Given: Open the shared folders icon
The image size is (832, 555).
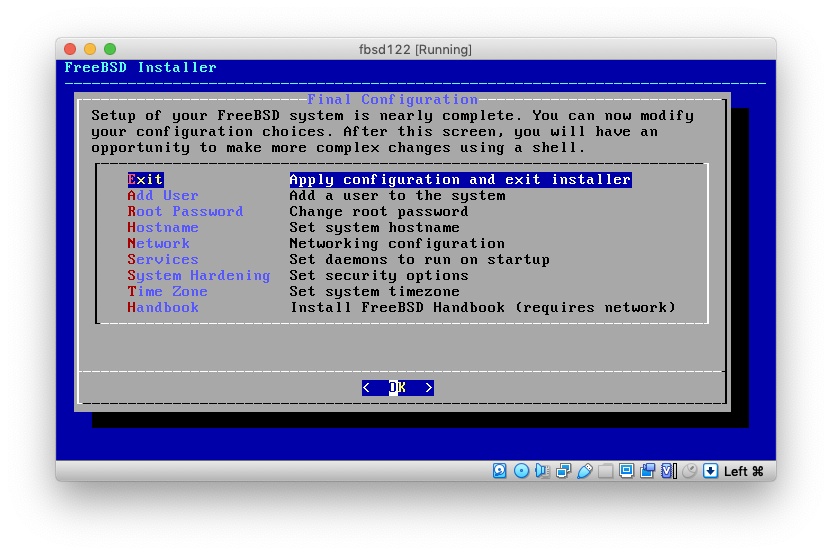Looking at the screenshot, I should [x=606, y=471].
